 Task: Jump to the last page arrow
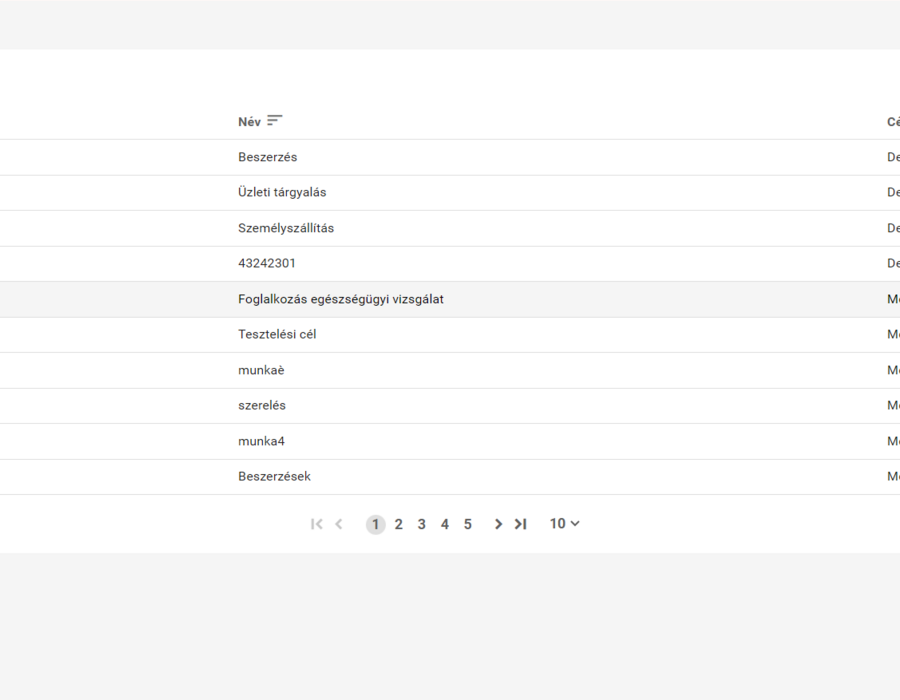click(521, 524)
